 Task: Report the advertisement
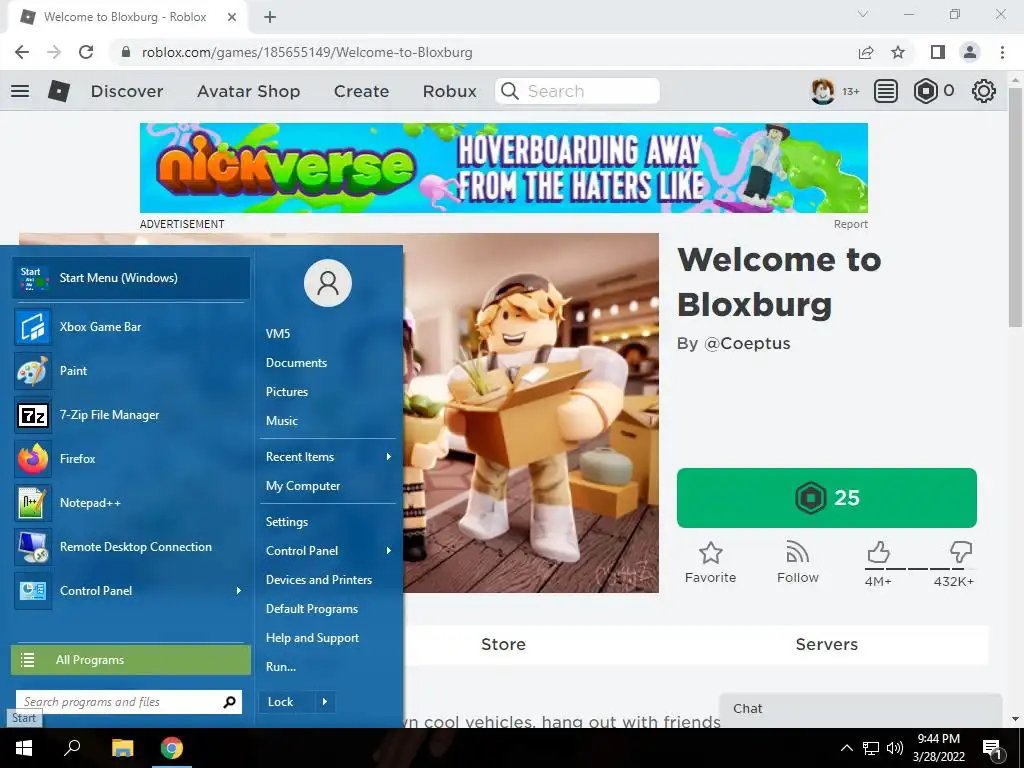(850, 224)
